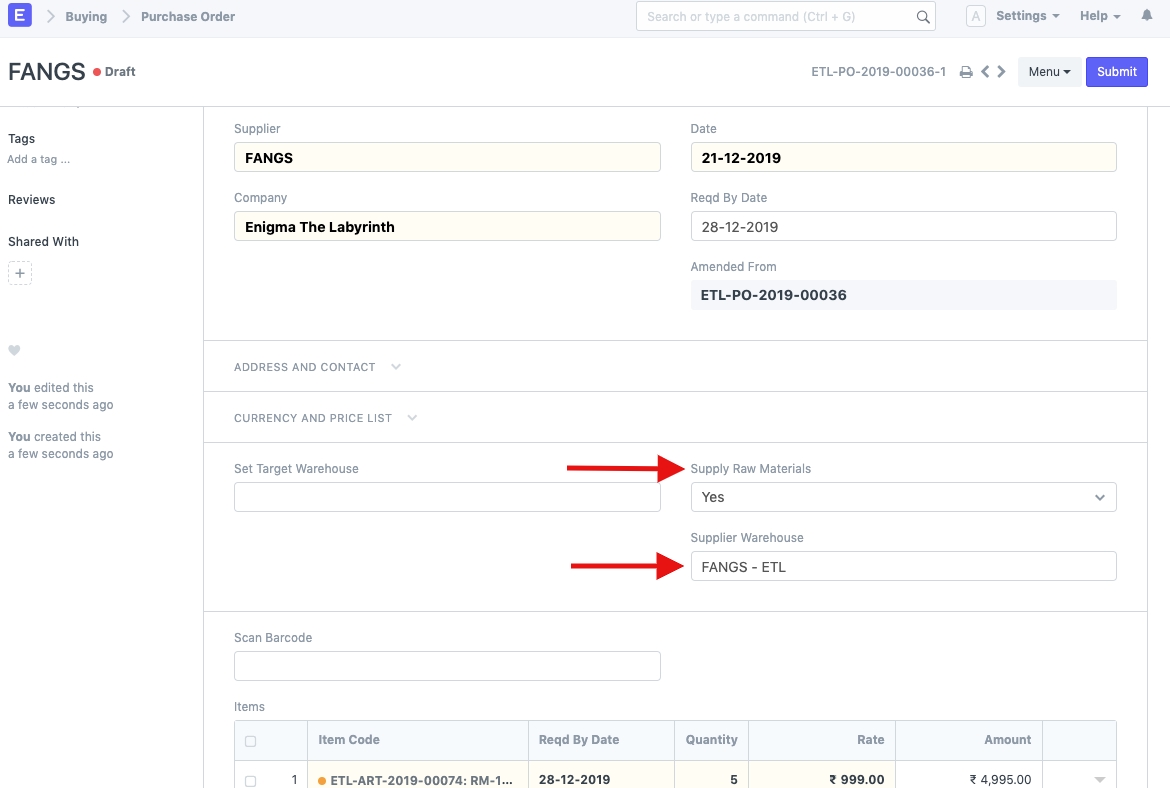Go to next document arrow
This screenshot has width=1170, height=788.
click(1002, 72)
